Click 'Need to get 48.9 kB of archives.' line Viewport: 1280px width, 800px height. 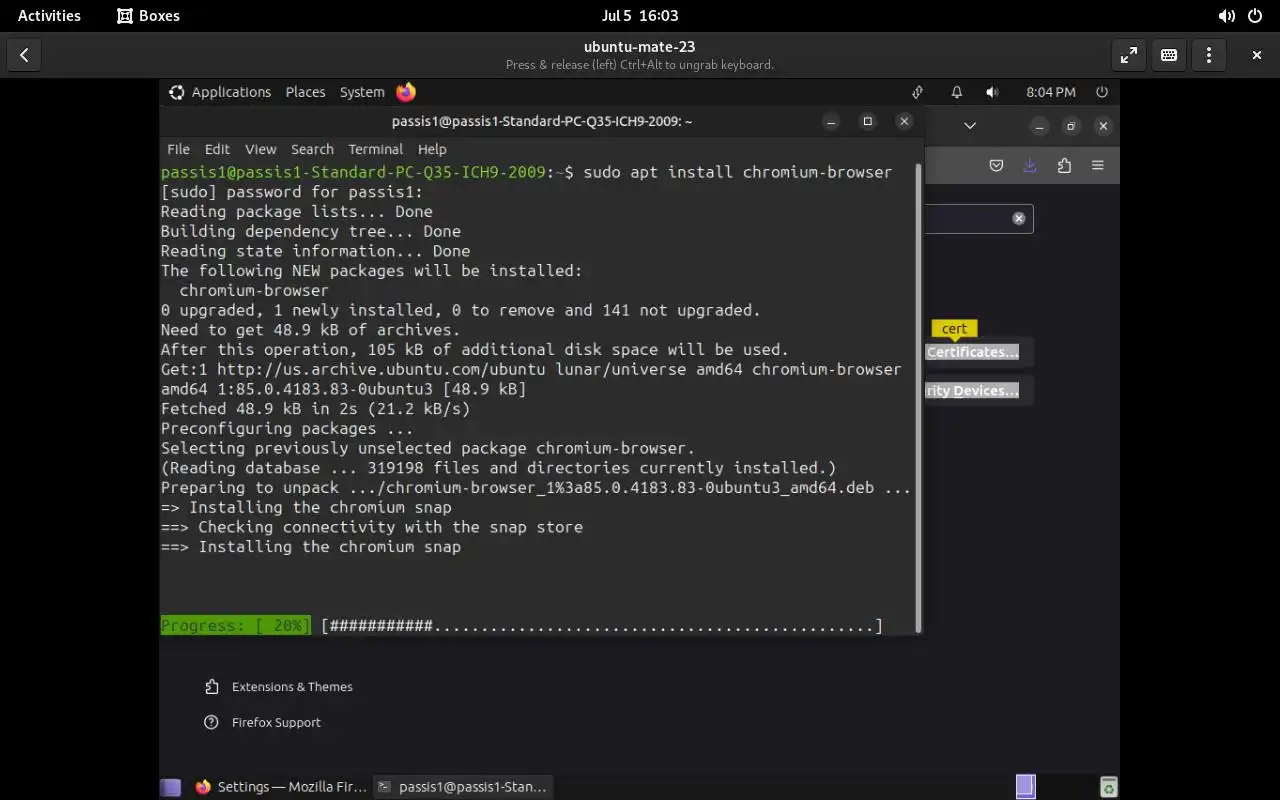[310, 329]
